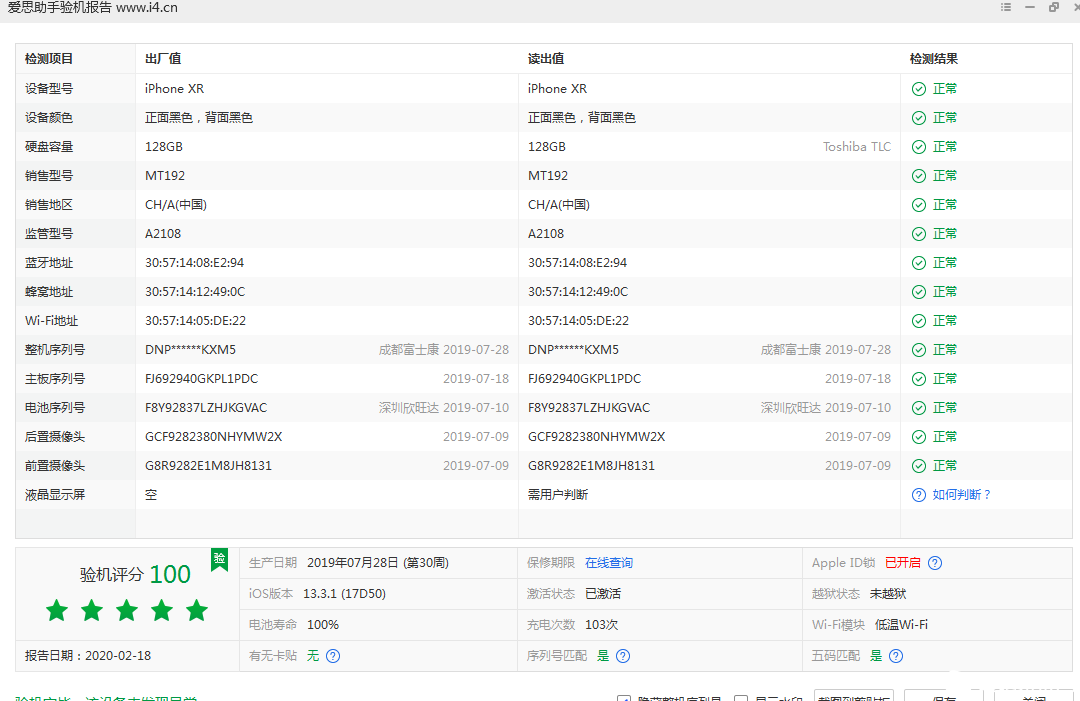Click Wi-Fi module value 低温Wi-Fi

[901, 625]
